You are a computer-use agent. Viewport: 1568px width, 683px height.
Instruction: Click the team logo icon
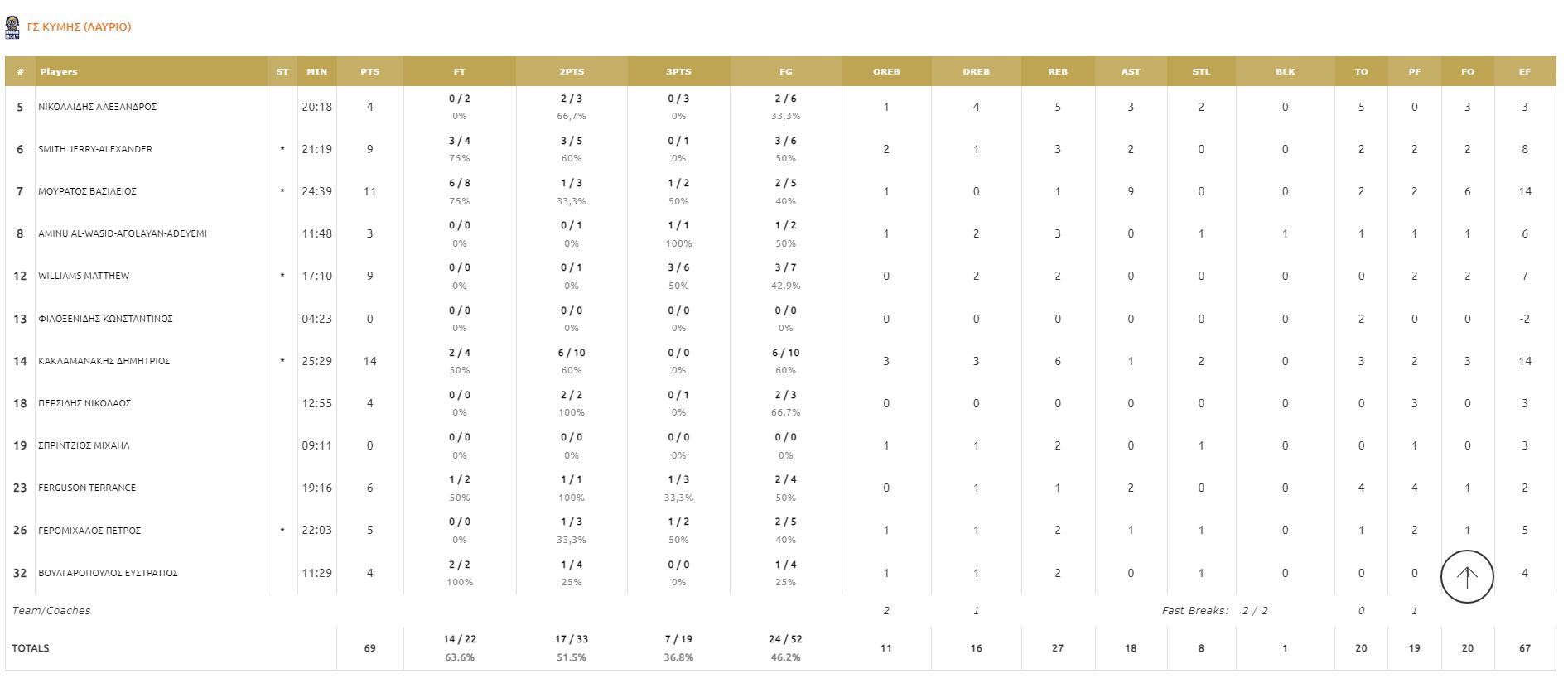tap(12, 27)
